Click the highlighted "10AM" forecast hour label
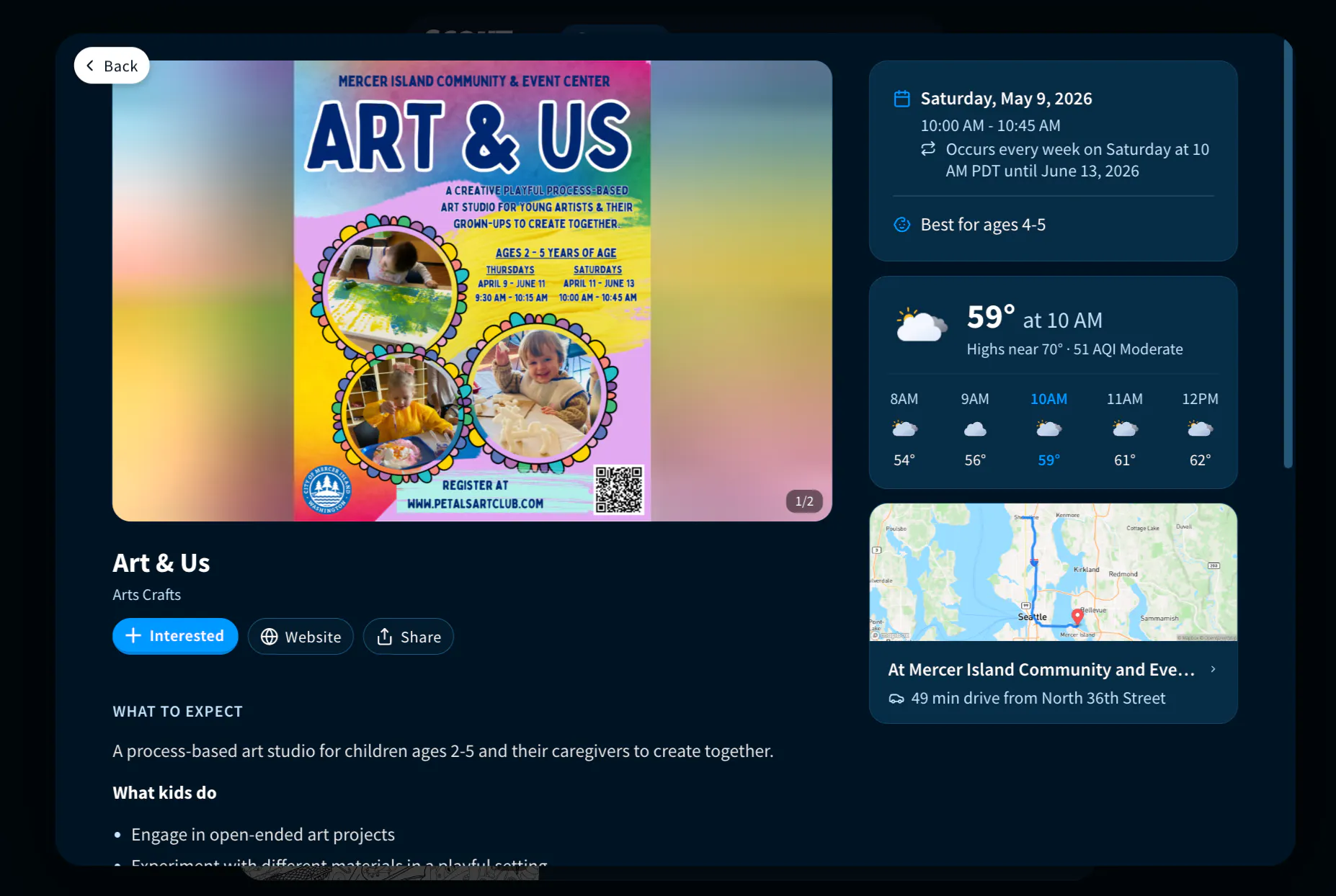 click(1048, 399)
